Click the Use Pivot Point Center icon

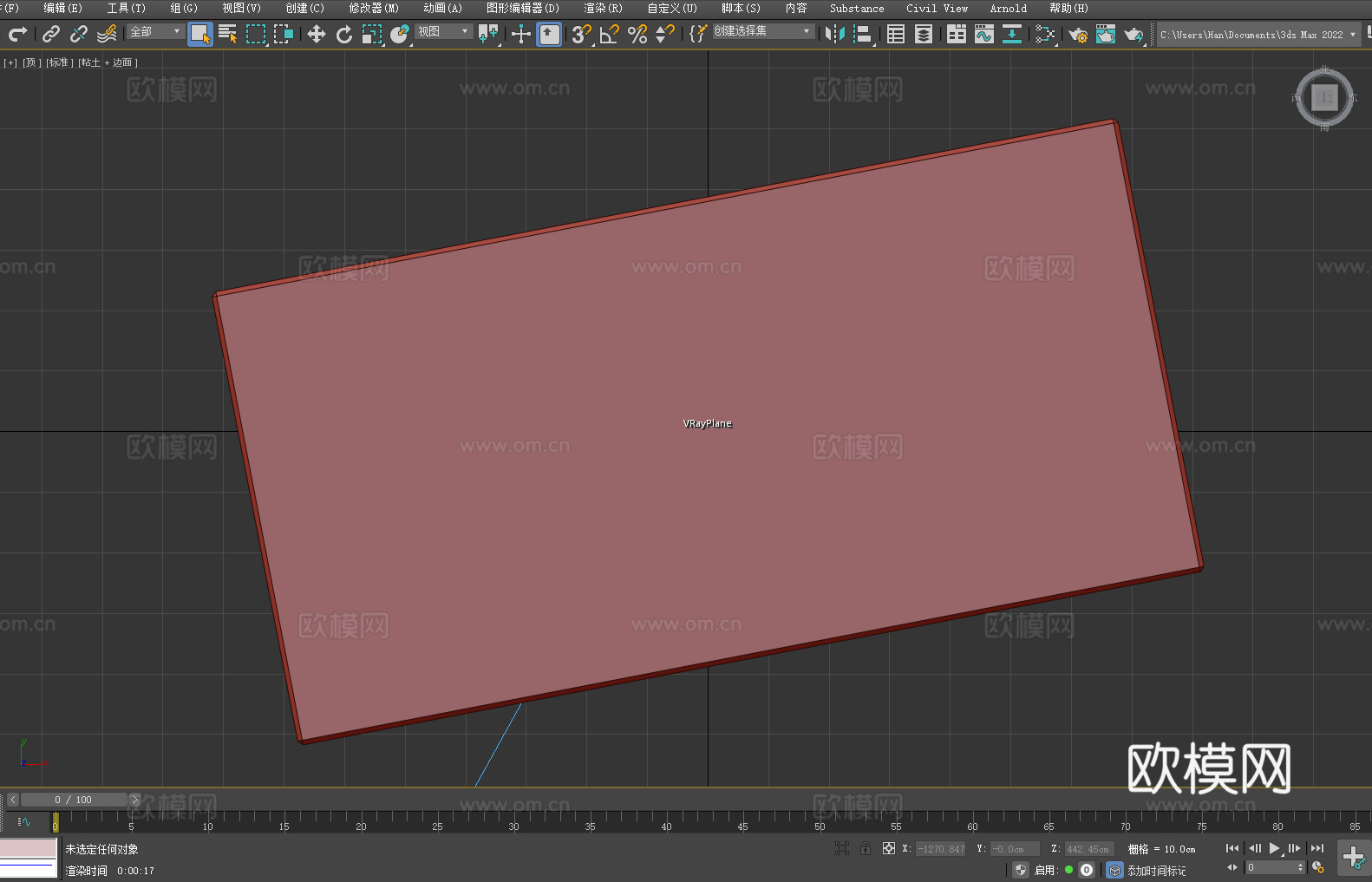click(x=488, y=34)
